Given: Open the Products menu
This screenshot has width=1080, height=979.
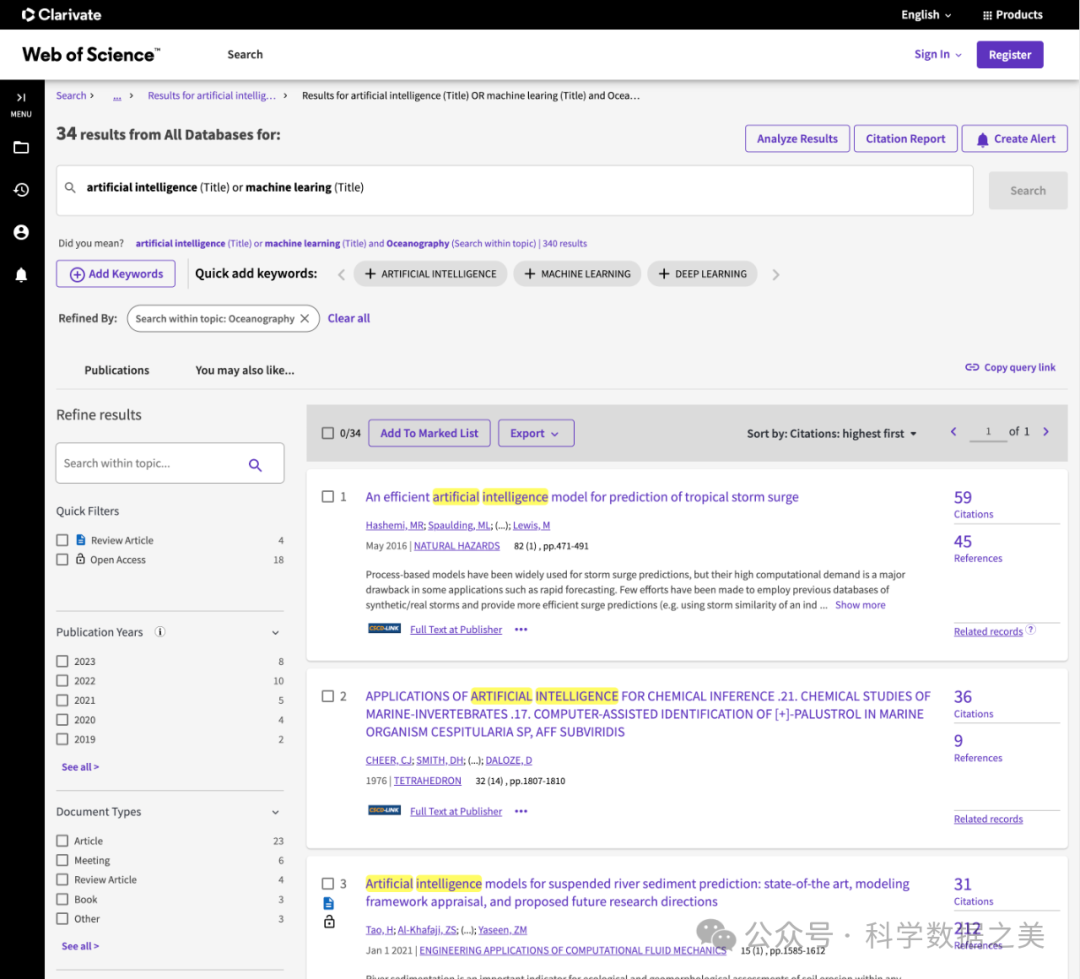Looking at the screenshot, I should (1012, 15).
